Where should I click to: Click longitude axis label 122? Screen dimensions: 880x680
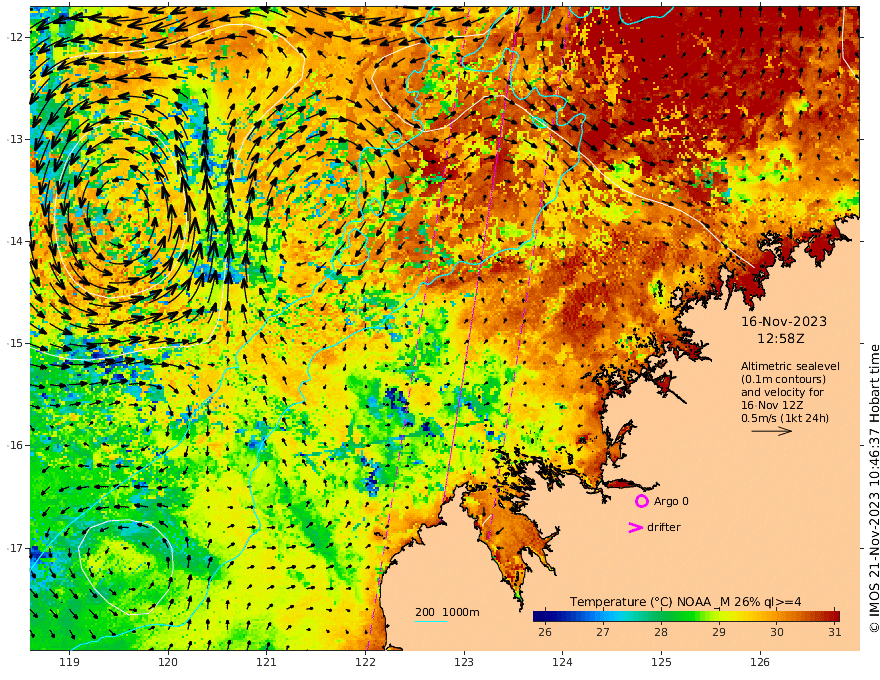click(365, 663)
